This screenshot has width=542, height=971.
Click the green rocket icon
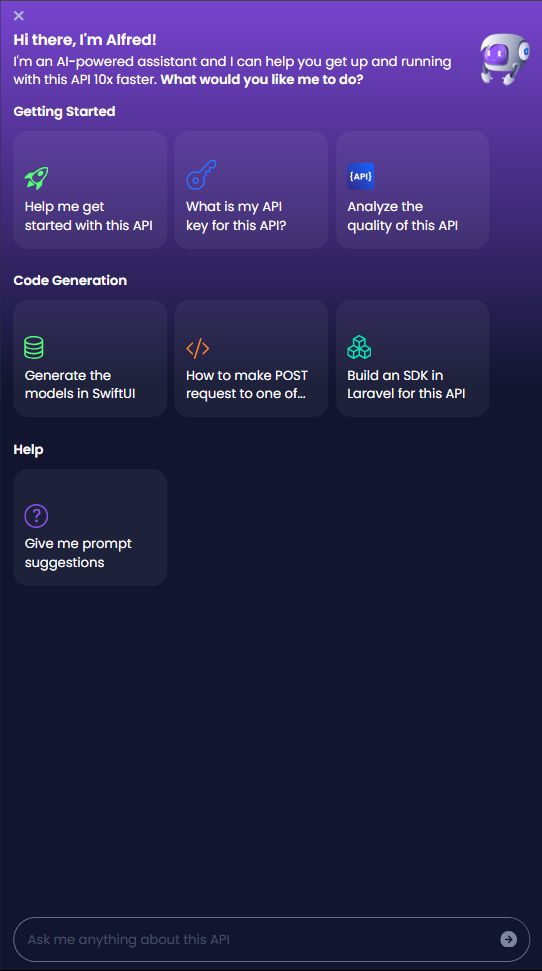[37, 178]
